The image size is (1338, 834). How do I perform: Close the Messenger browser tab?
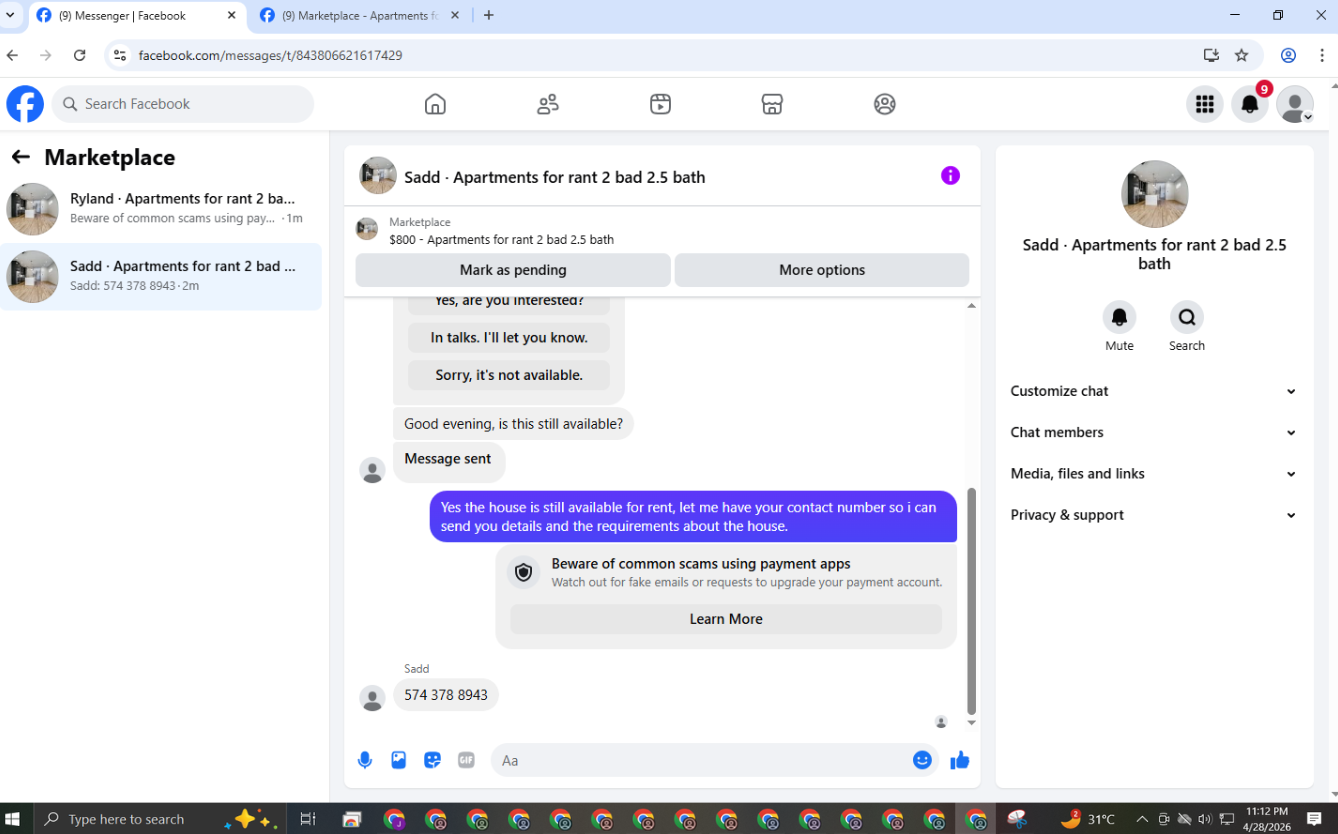231,15
